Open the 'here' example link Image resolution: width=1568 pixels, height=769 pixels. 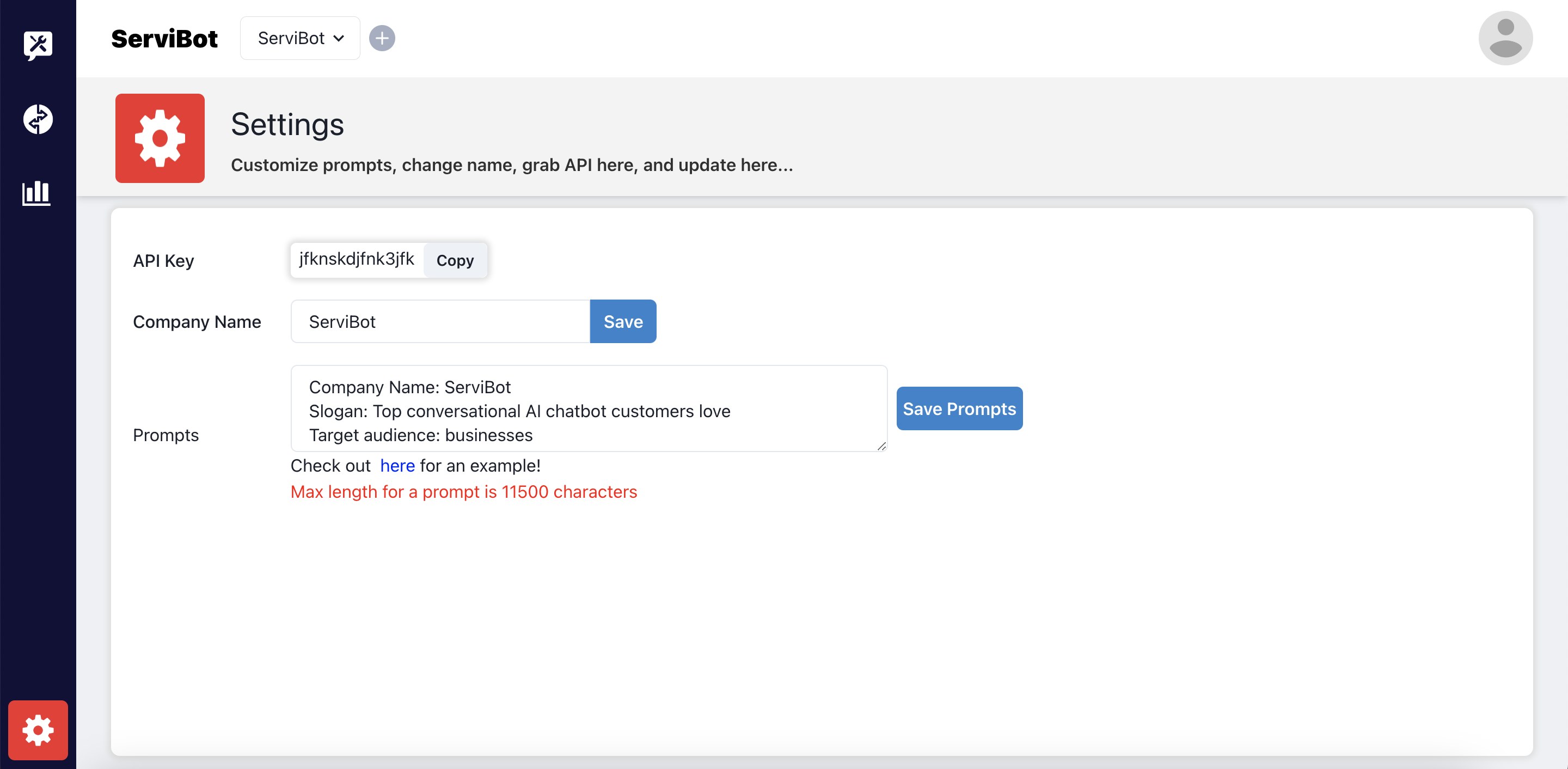tap(397, 466)
